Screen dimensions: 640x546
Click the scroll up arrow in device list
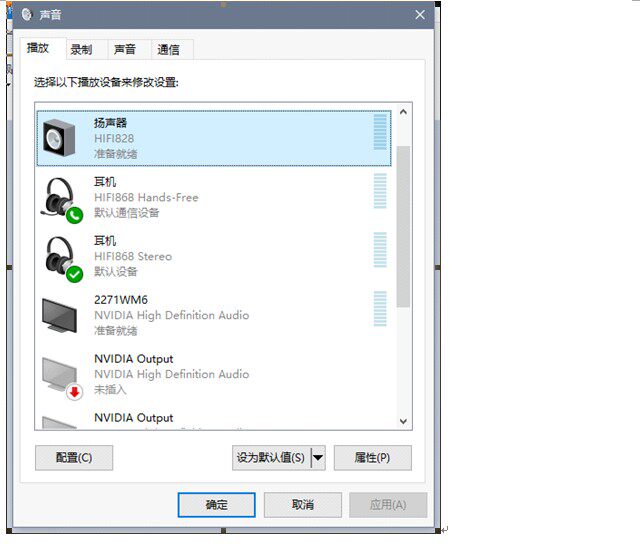click(403, 111)
